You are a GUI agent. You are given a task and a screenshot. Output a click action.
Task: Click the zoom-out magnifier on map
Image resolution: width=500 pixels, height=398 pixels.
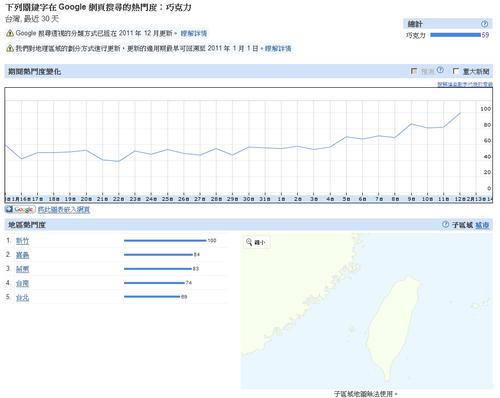point(249,242)
